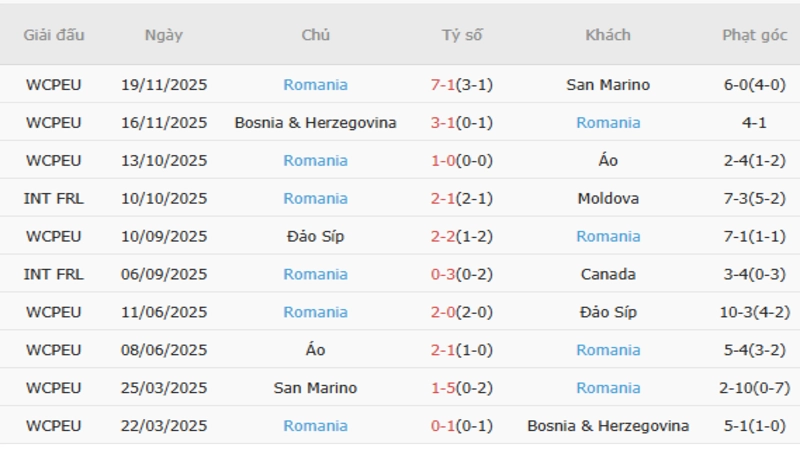Click the 2-10(0-7) corner kick result
This screenshot has width=800, height=450.
754,388
